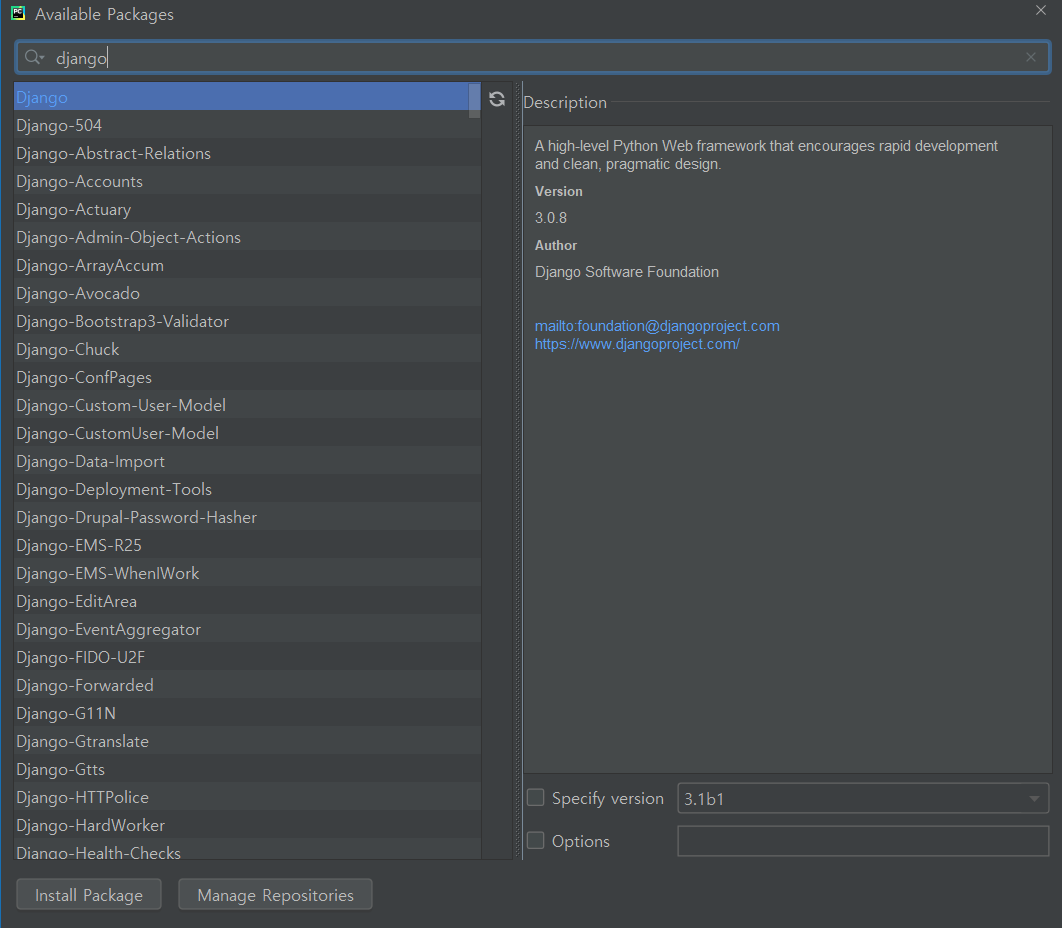1062x928 pixels.
Task: Click the package list scrollbar thumb
Action: [x=474, y=100]
